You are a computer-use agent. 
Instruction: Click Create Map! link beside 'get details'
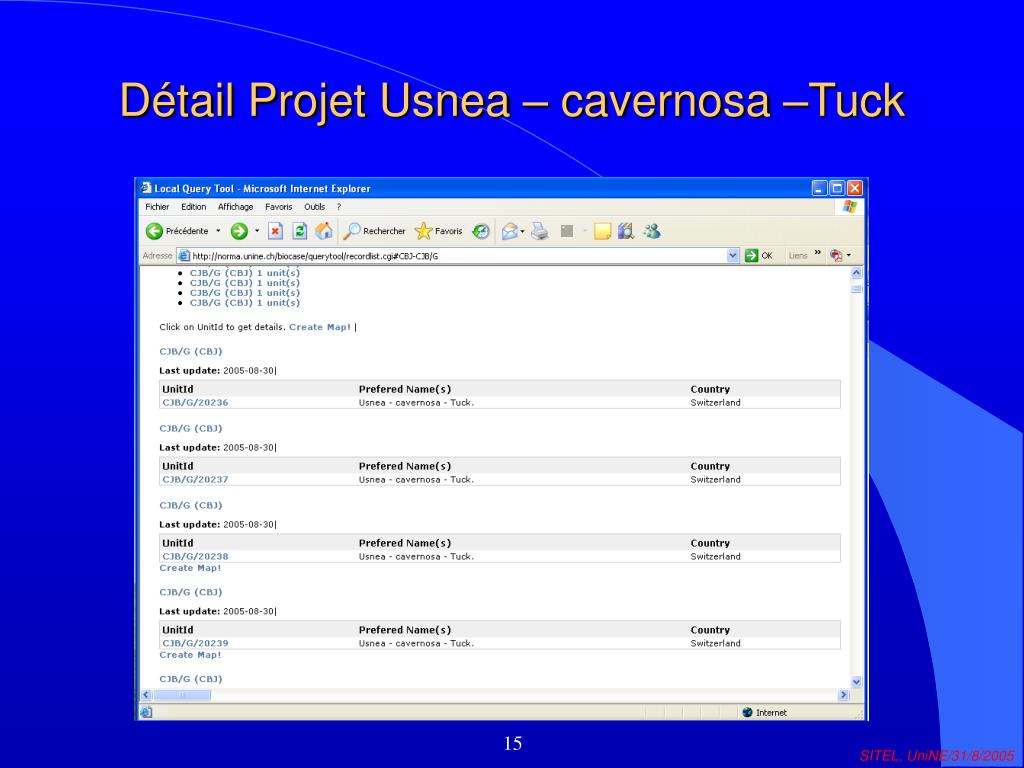pos(320,327)
